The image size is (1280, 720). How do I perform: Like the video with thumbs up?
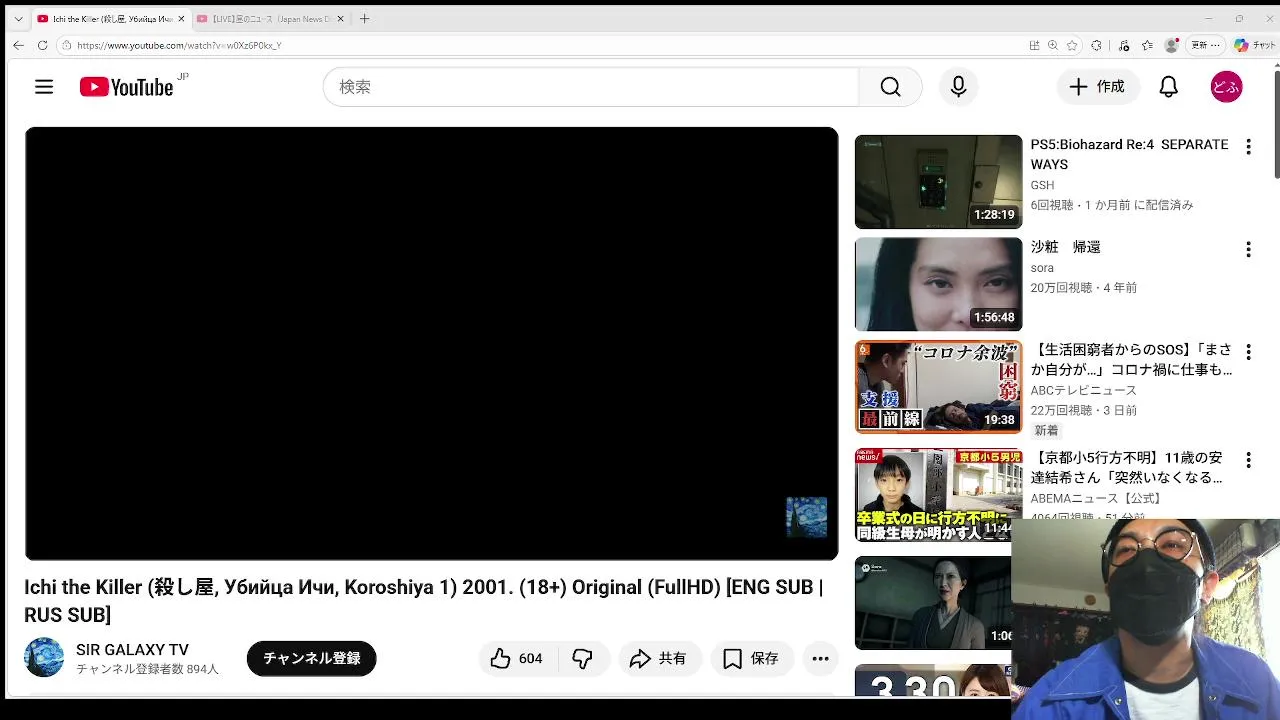(517, 658)
